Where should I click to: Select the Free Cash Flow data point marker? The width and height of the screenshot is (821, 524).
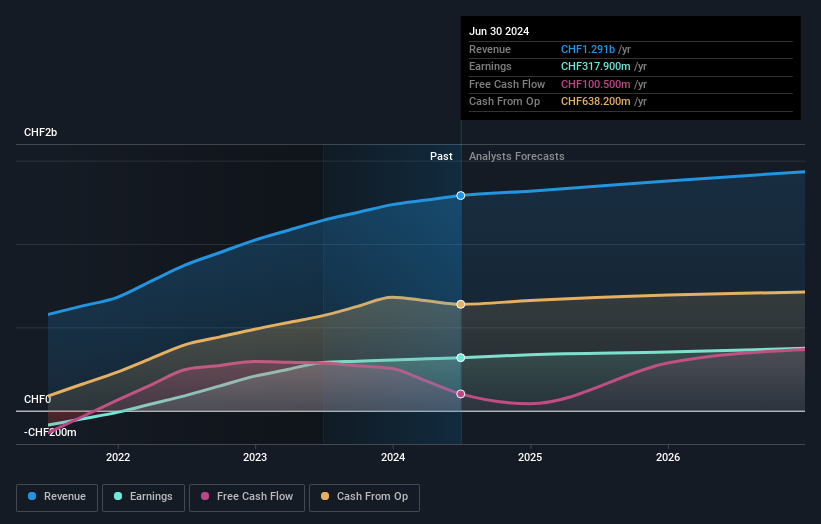click(x=461, y=394)
